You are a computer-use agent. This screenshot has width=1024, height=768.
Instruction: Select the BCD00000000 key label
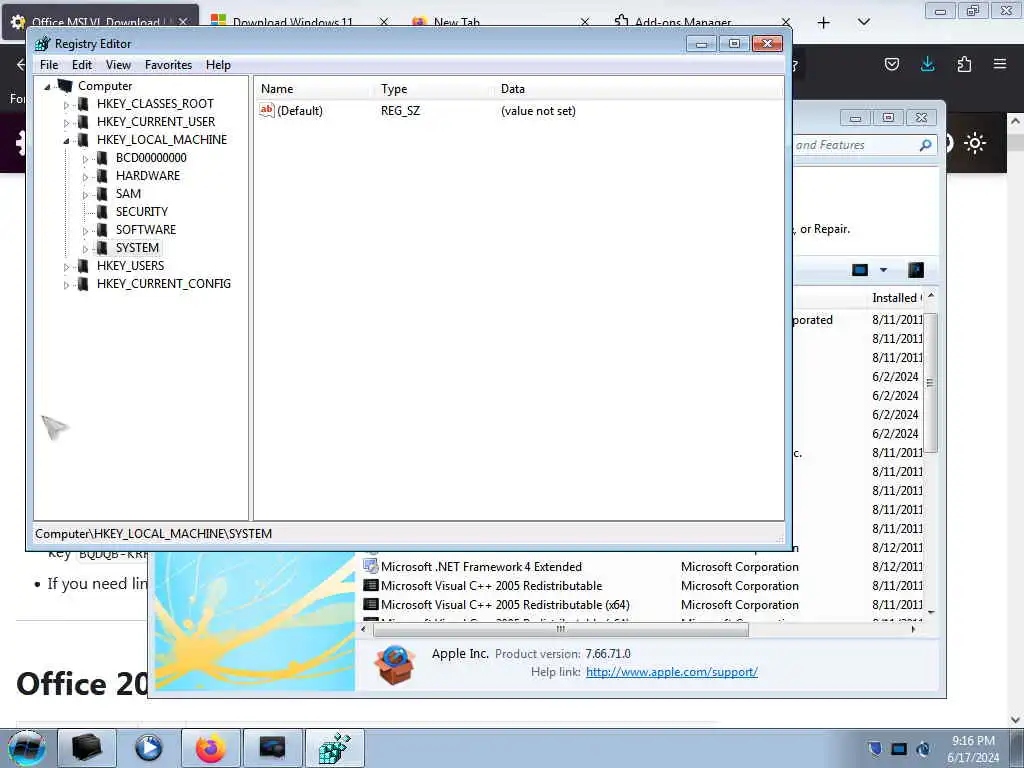(151, 158)
